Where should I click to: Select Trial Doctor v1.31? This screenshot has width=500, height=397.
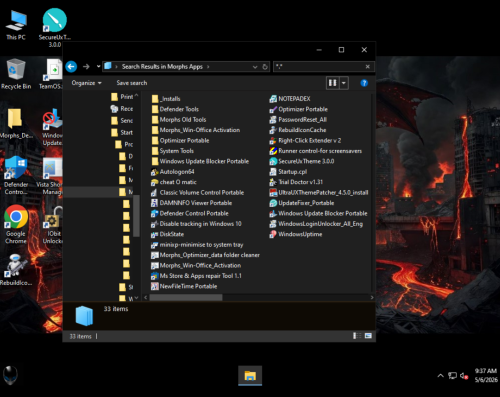[x=296, y=182]
